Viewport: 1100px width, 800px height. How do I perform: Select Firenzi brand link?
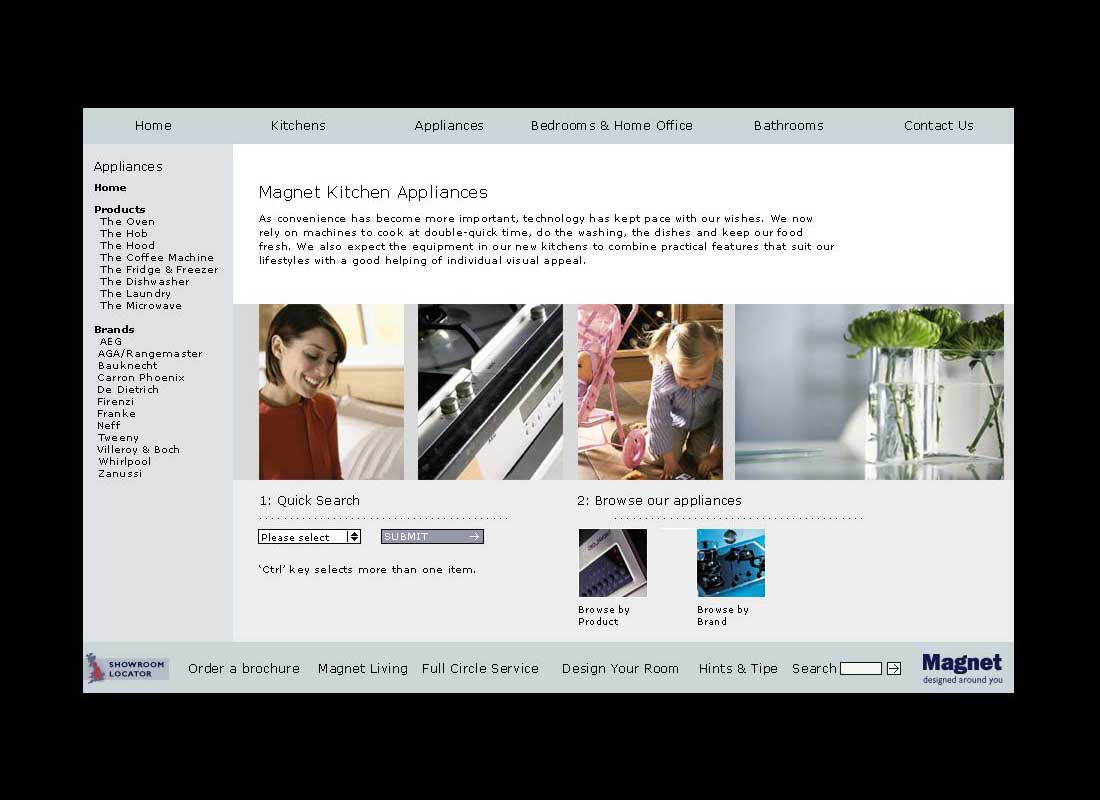115,401
